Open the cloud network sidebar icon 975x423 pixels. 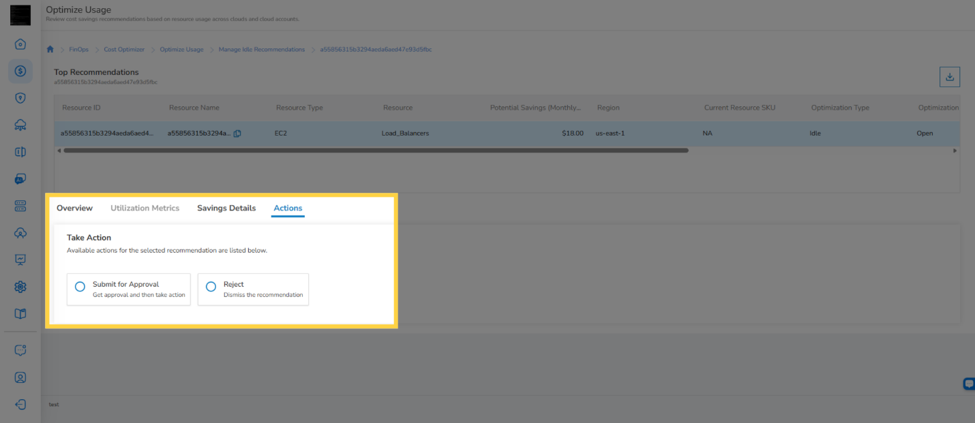[21, 125]
